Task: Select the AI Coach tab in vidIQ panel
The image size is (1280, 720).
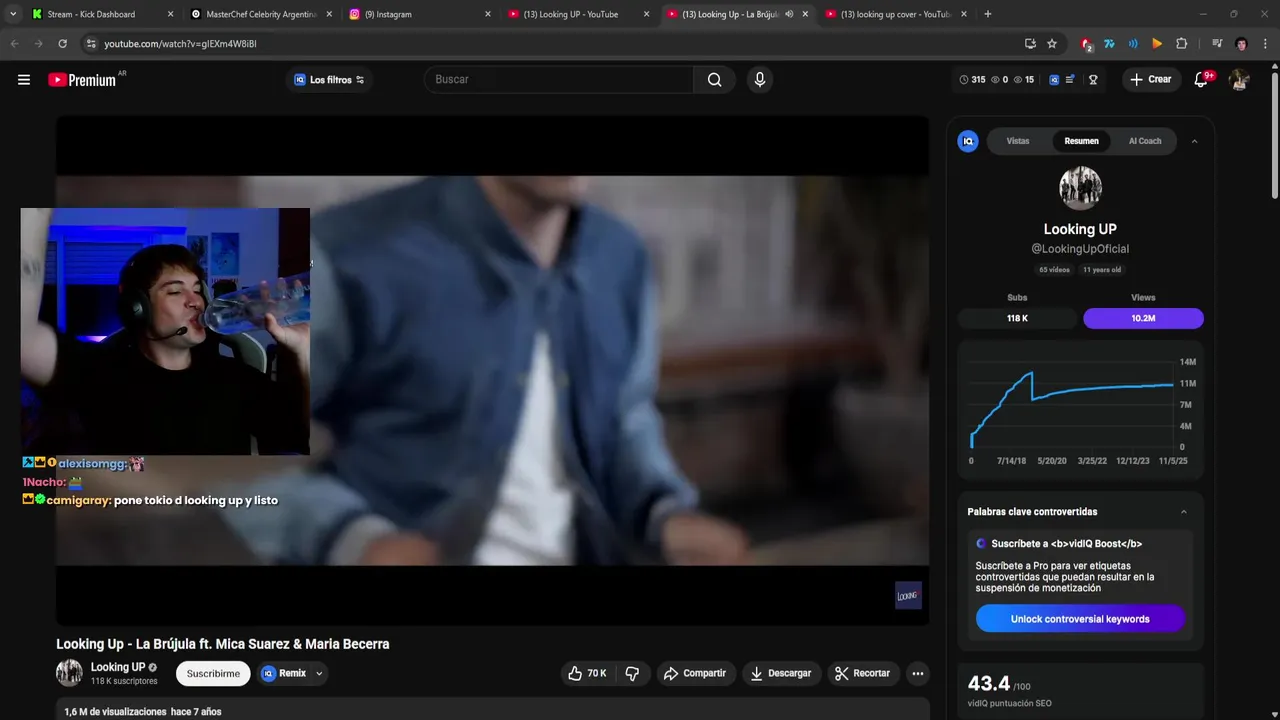Action: 1145,141
